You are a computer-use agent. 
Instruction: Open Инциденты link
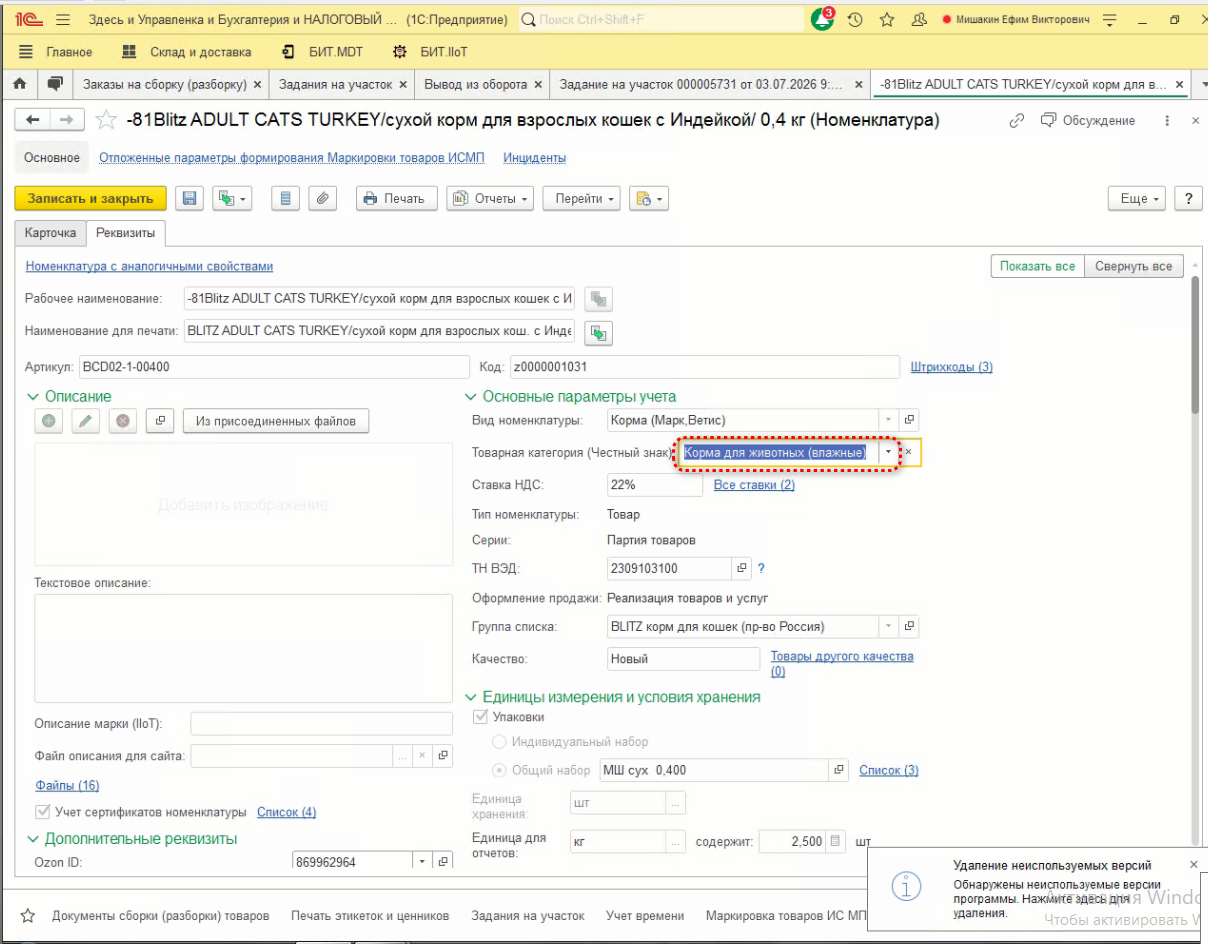click(534, 158)
